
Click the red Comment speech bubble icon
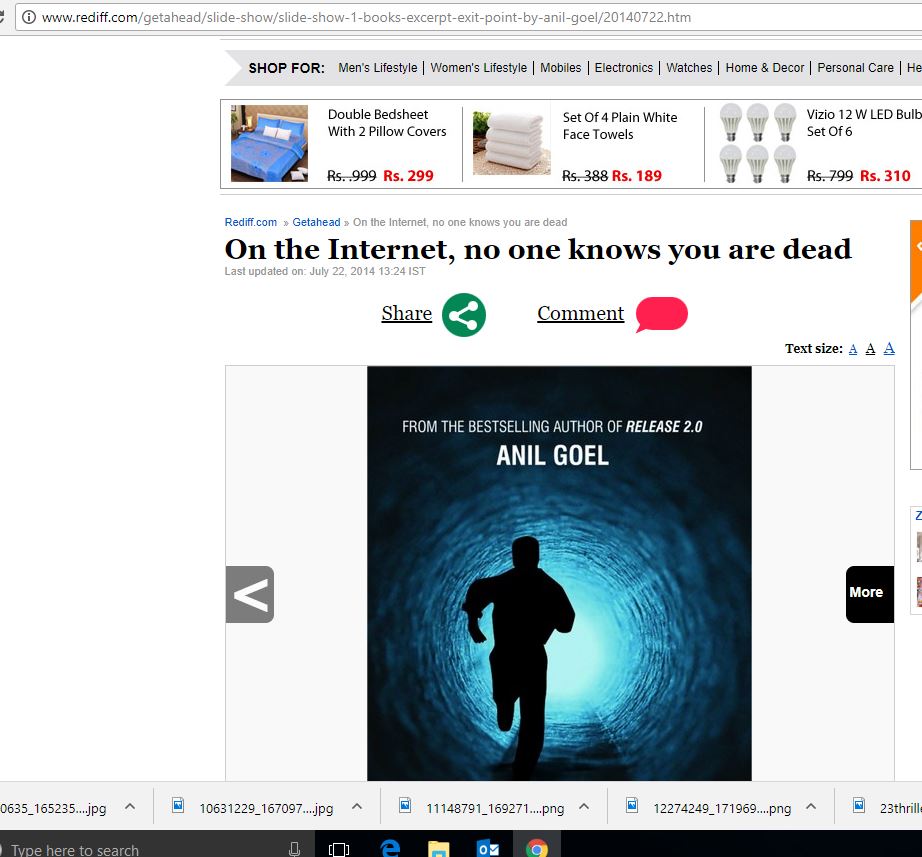point(661,314)
